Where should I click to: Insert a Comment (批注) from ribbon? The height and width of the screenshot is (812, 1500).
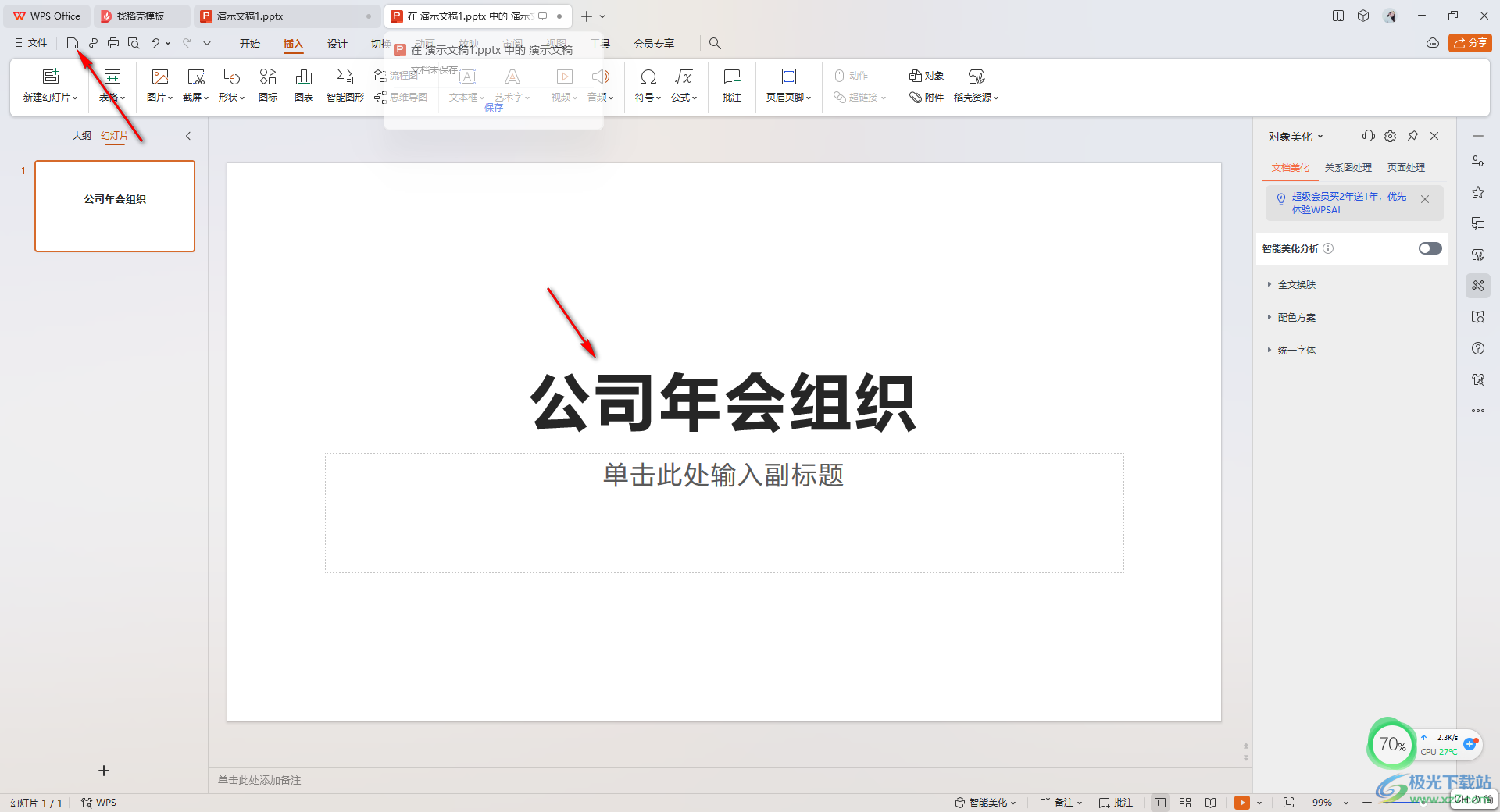coord(732,84)
